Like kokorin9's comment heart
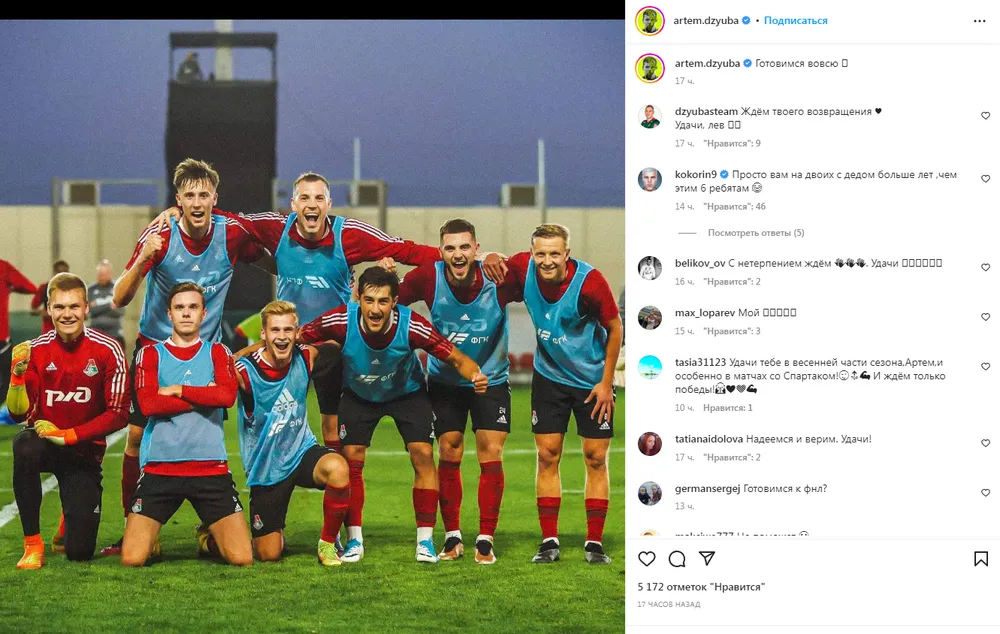The image size is (1000, 634). tap(985, 179)
